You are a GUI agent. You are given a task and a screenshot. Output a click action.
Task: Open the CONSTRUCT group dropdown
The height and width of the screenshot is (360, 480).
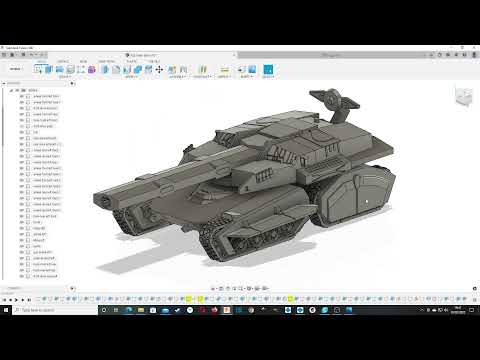[x=202, y=77]
